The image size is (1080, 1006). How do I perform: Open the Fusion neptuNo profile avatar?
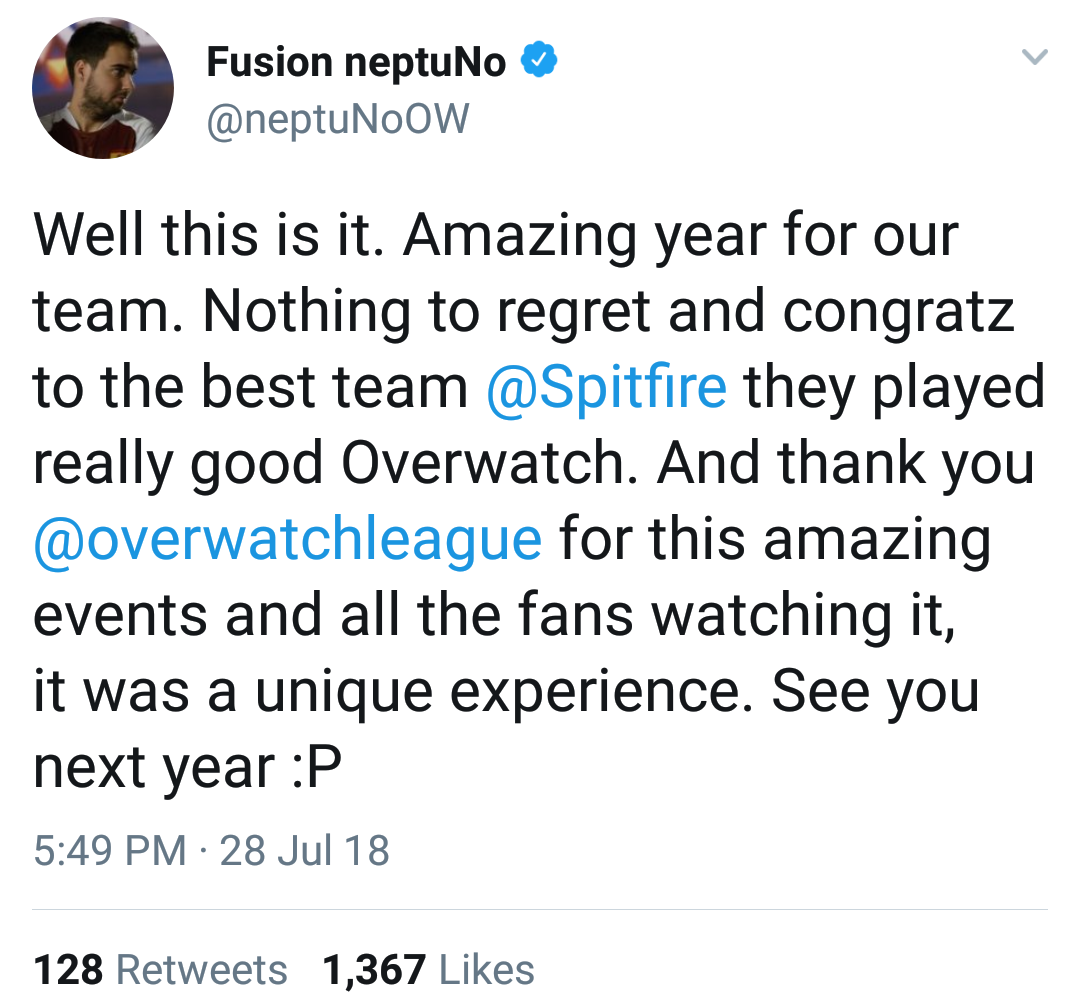tap(103, 89)
